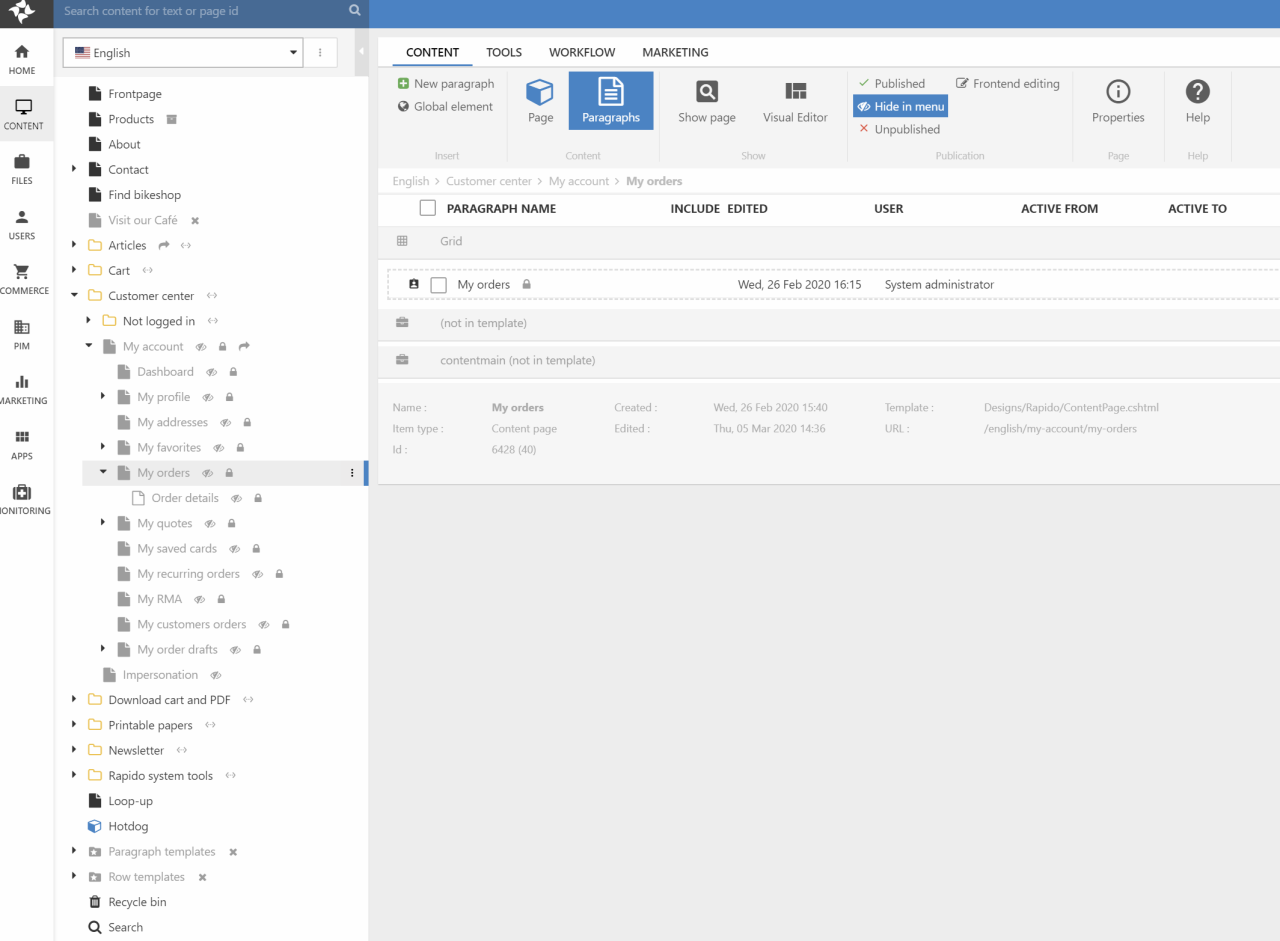Collapse the Customer center tree folder
1280x941 pixels.
(x=74, y=296)
